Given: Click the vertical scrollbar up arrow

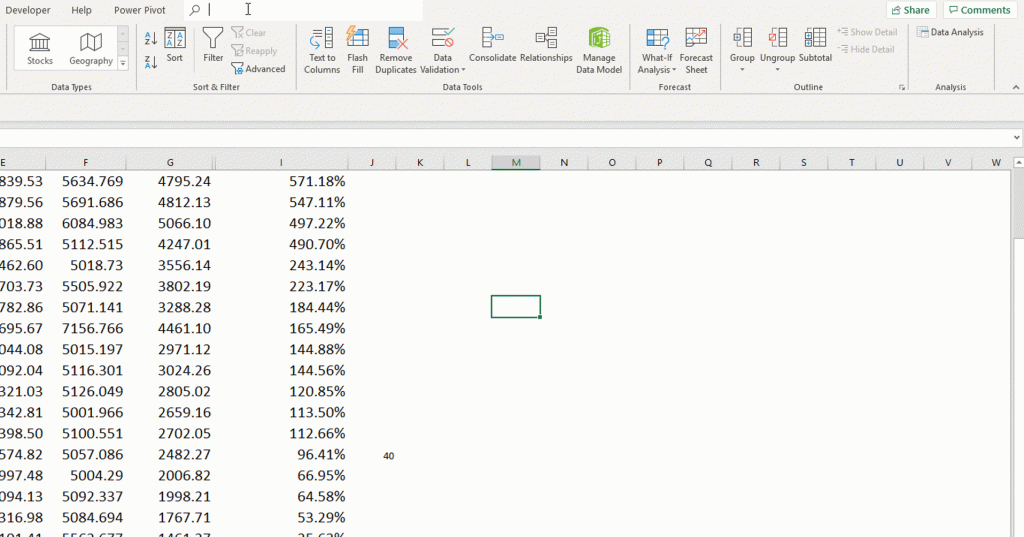Looking at the screenshot, I should pos(1018,162).
